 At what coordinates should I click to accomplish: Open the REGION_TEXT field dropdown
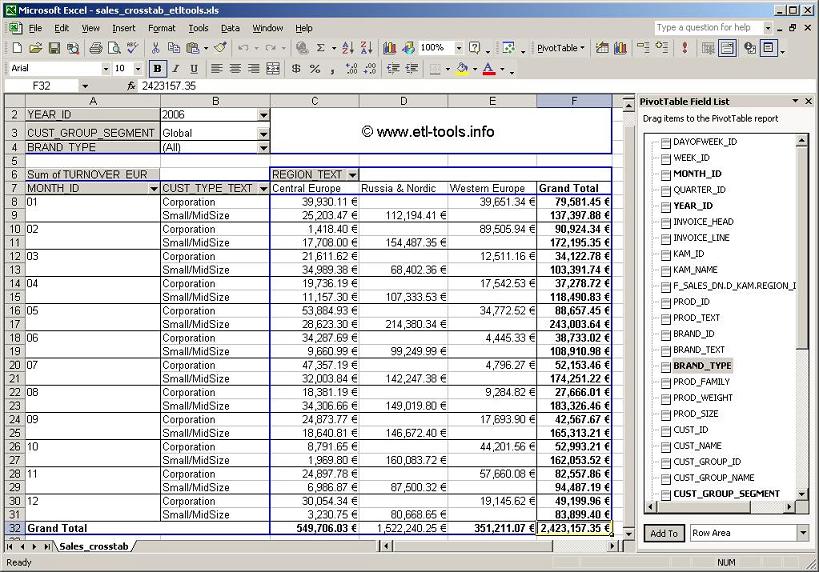click(353, 174)
